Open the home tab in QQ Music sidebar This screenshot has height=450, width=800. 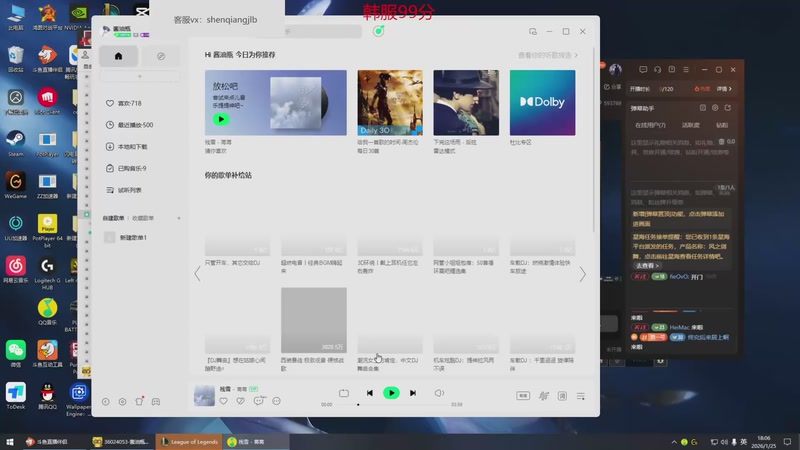click(x=118, y=56)
